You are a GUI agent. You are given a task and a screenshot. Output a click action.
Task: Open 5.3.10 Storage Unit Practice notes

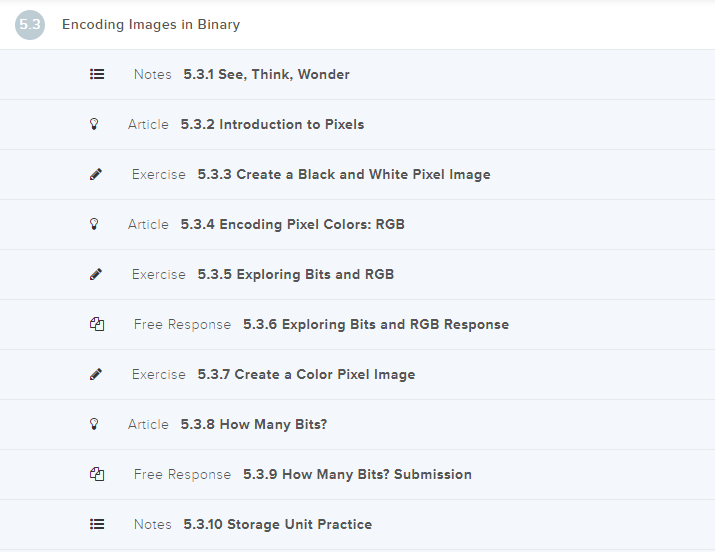click(277, 524)
